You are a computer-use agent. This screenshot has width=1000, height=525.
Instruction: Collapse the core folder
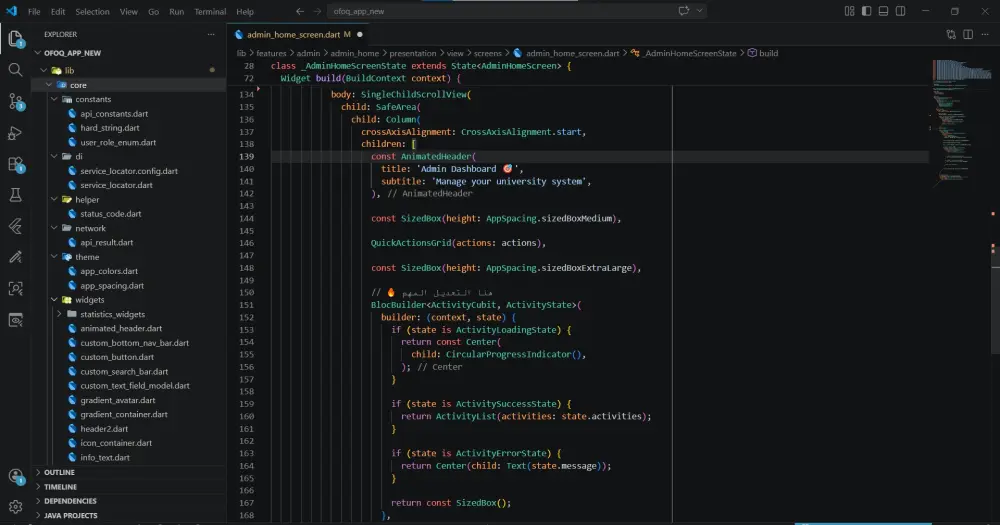(49, 85)
